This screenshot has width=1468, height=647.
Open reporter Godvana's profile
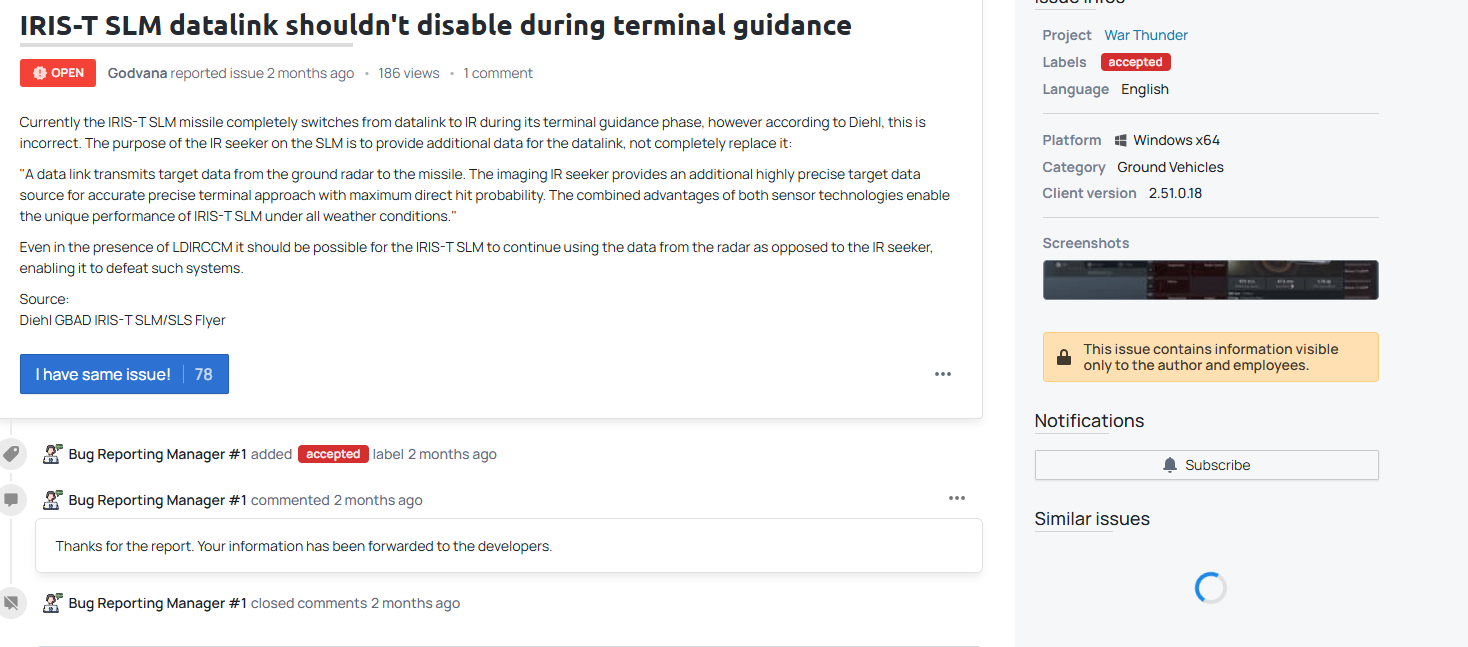coord(138,73)
